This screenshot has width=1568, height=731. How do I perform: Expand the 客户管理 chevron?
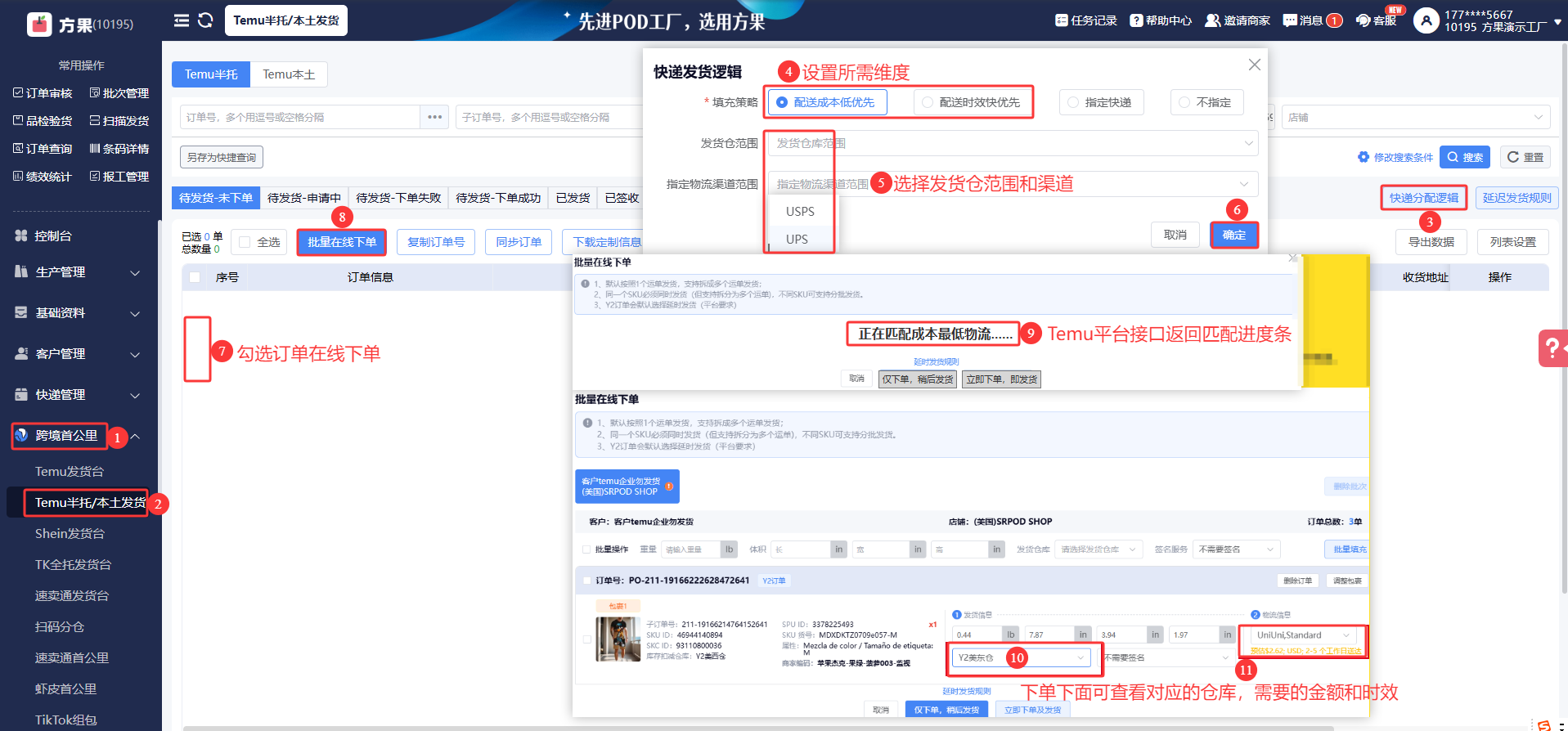[135, 354]
